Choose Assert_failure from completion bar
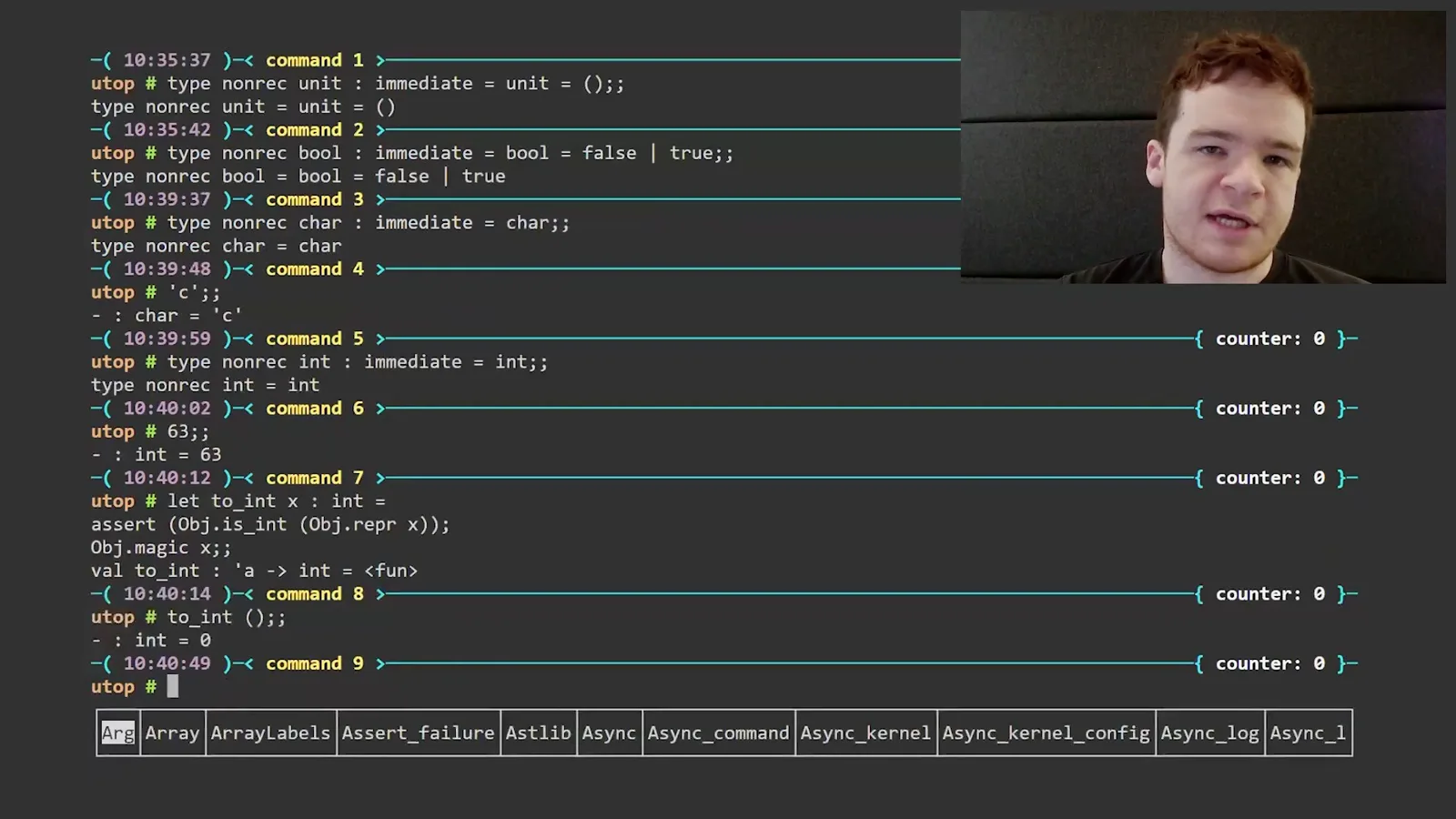This screenshot has width=1456, height=819. tap(418, 733)
